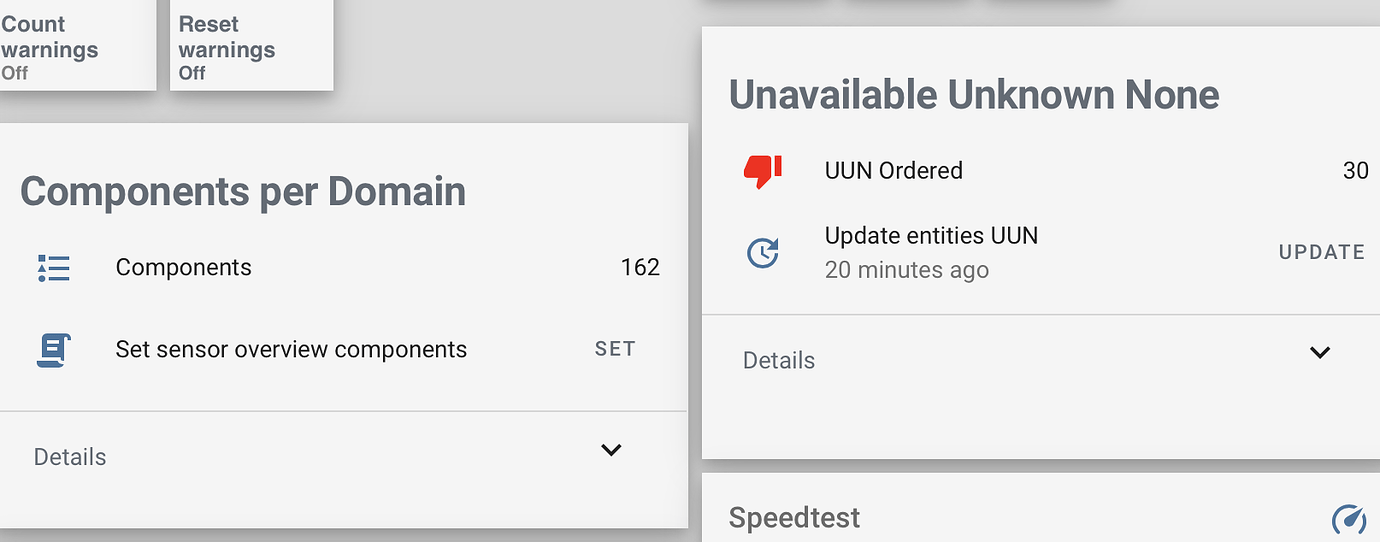Expand Details chevron under Components per Domain
This screenshot has width=1380, height=542.
611,450
